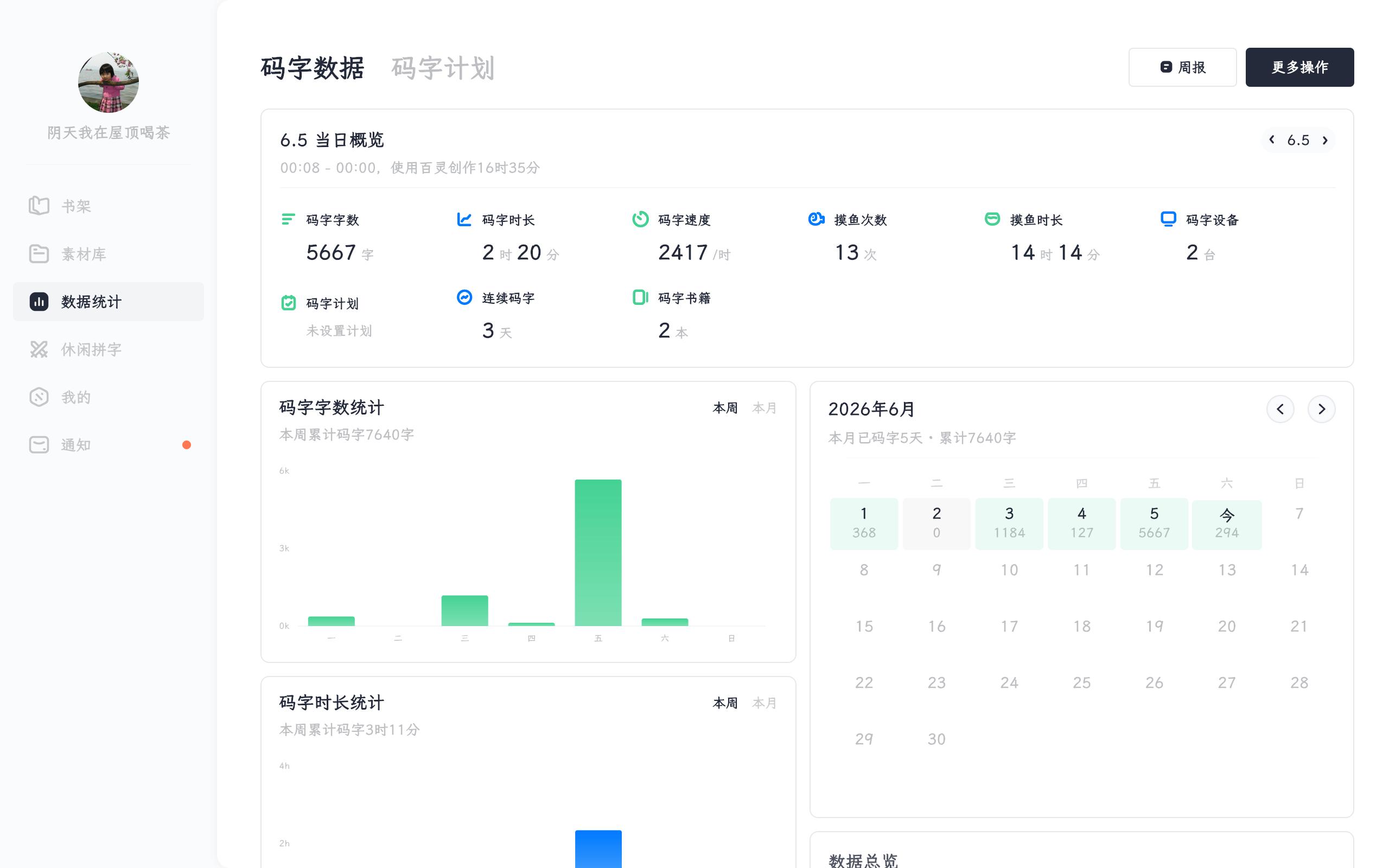1389x868 pixels.
Task: Click the 码字书籍 book icon
Action: click(x=641, y=297)
